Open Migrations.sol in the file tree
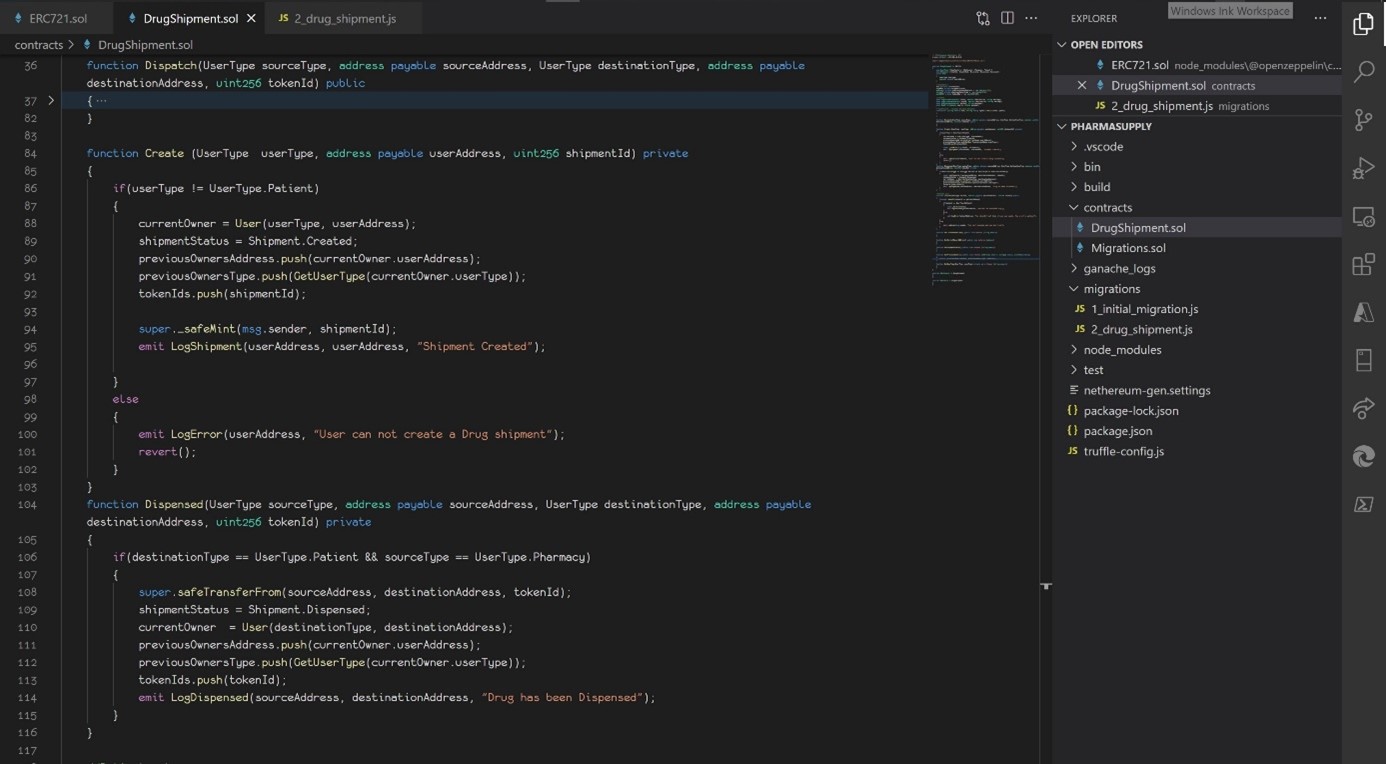This screenshot has height=764, width=1386. [x=1127, y=248]
